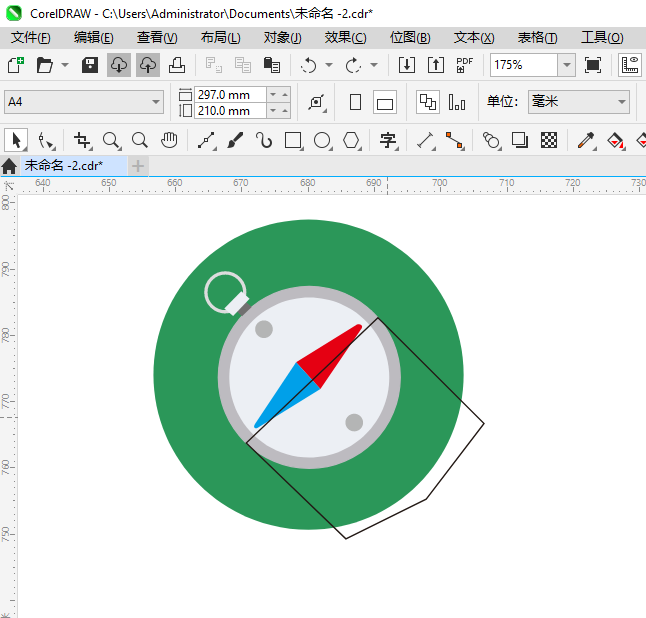Screen dimensions: 646x618
Task: Toggle landscape page orientation
Action: click(x=385, y=102)
